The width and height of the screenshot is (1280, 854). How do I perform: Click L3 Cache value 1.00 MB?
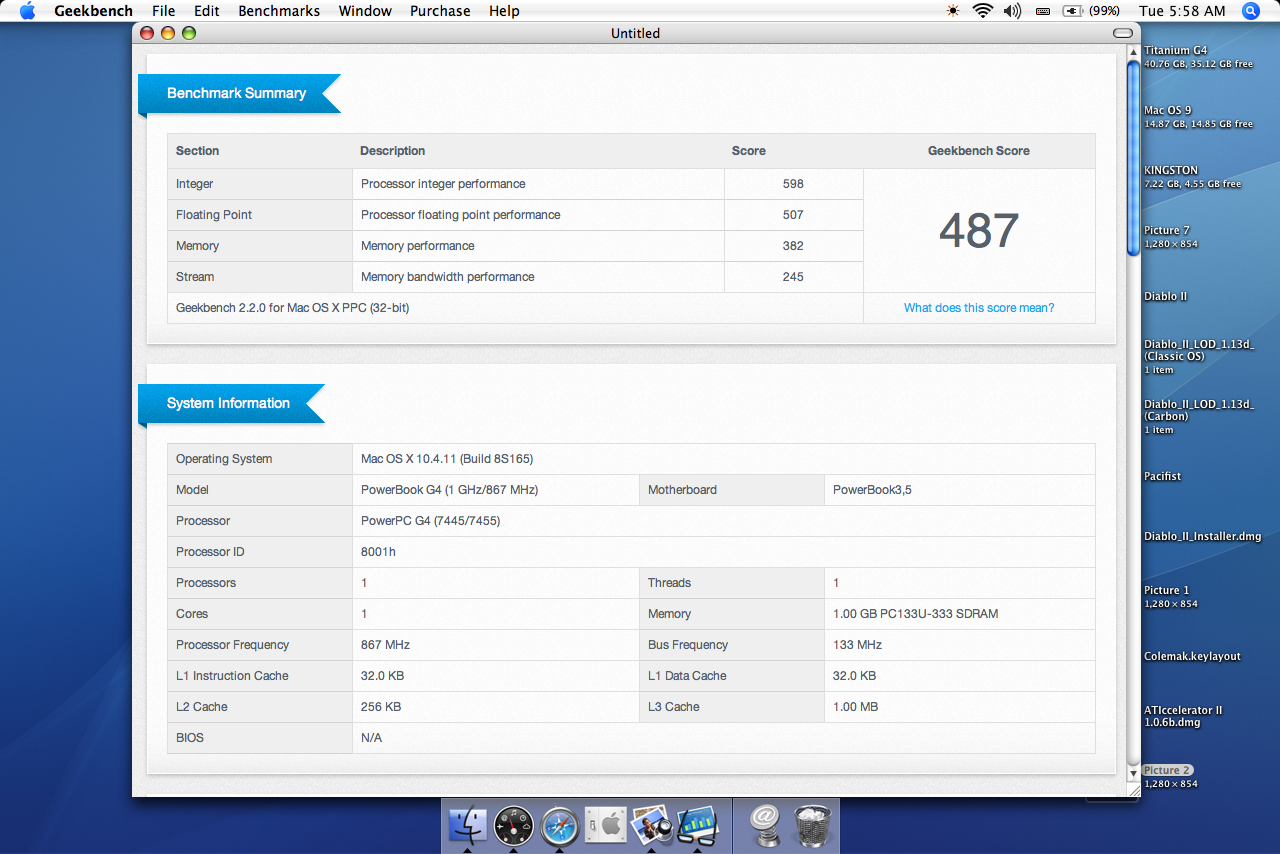pos(855,707)
